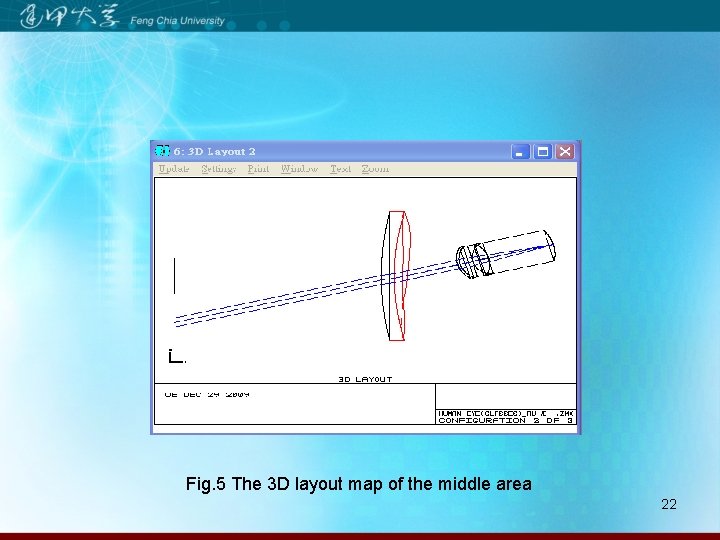Click the eye model cylinder in layout
This screenshot has width=720, height=540.
[x=505, y=254]
